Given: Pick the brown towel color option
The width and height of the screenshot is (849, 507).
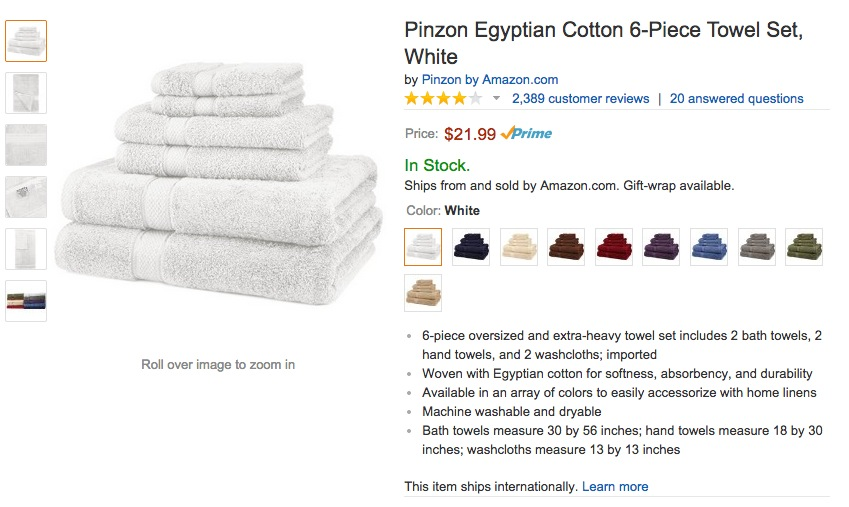Looking at the screenshot, I should (566, 247).
